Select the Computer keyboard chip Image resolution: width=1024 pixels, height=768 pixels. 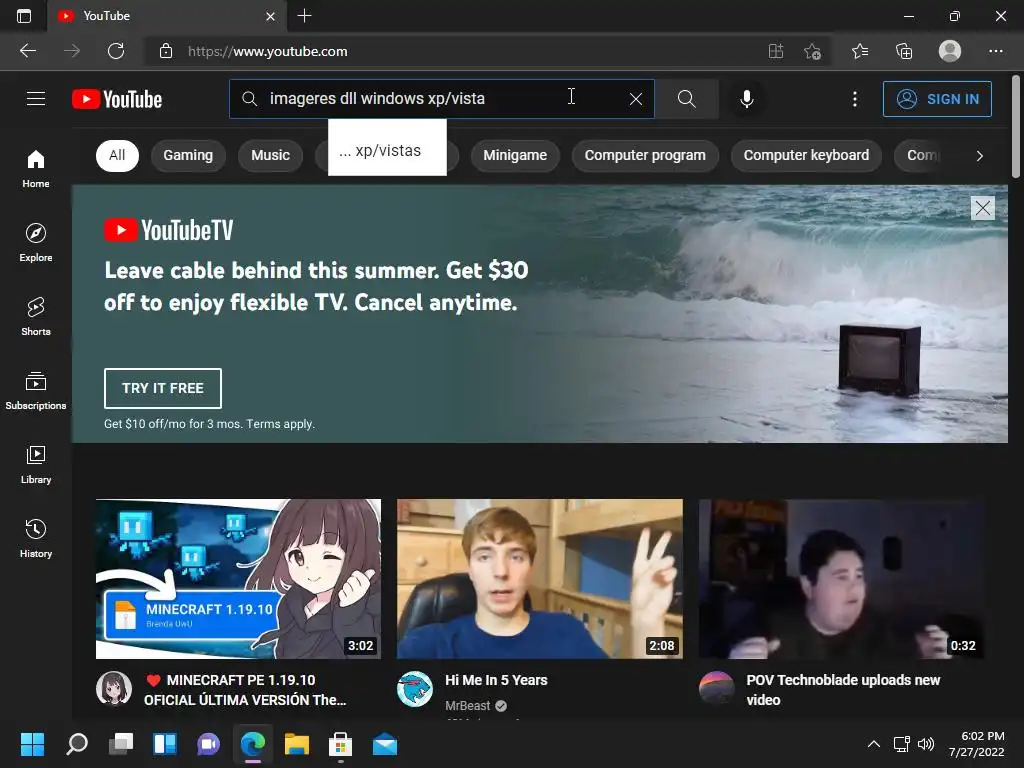tap(806, 155)
